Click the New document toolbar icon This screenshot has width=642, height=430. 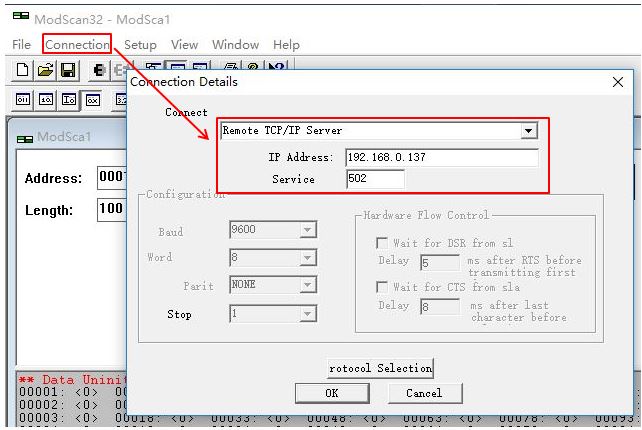[x=22, y=70]
